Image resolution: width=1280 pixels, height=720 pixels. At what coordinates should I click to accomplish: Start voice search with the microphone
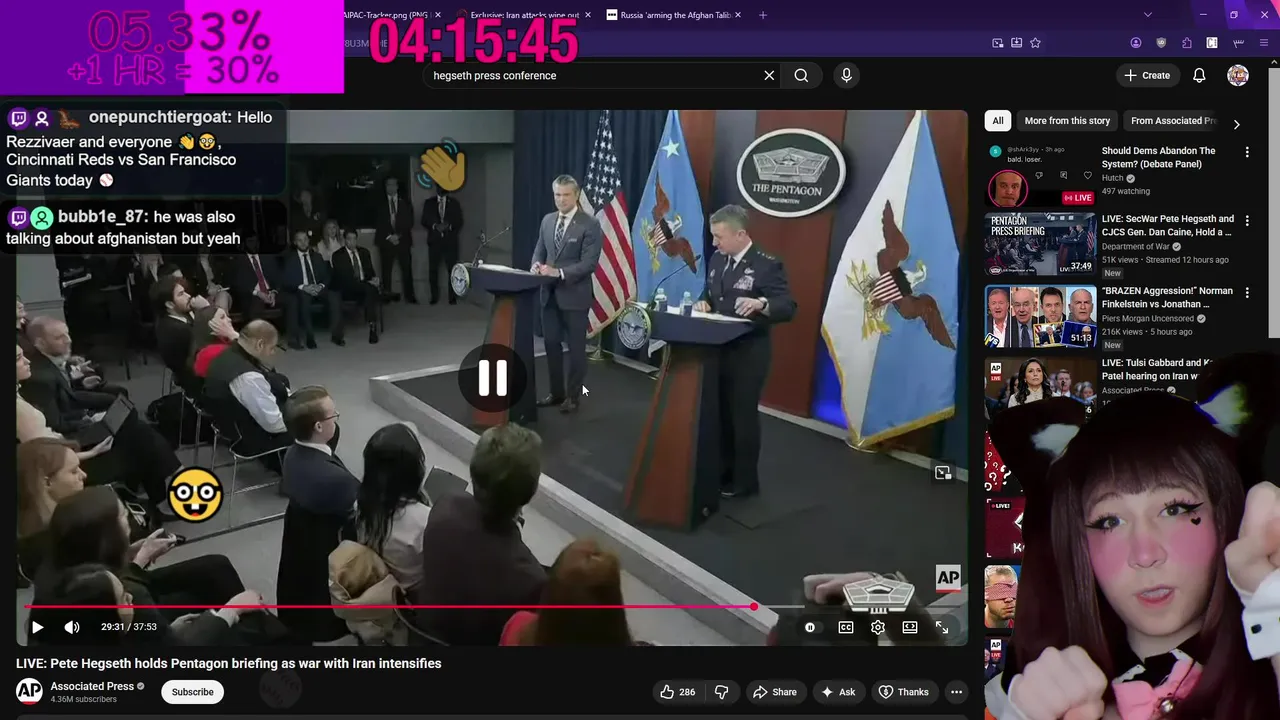pyautogui.click(x=846, y=75)
